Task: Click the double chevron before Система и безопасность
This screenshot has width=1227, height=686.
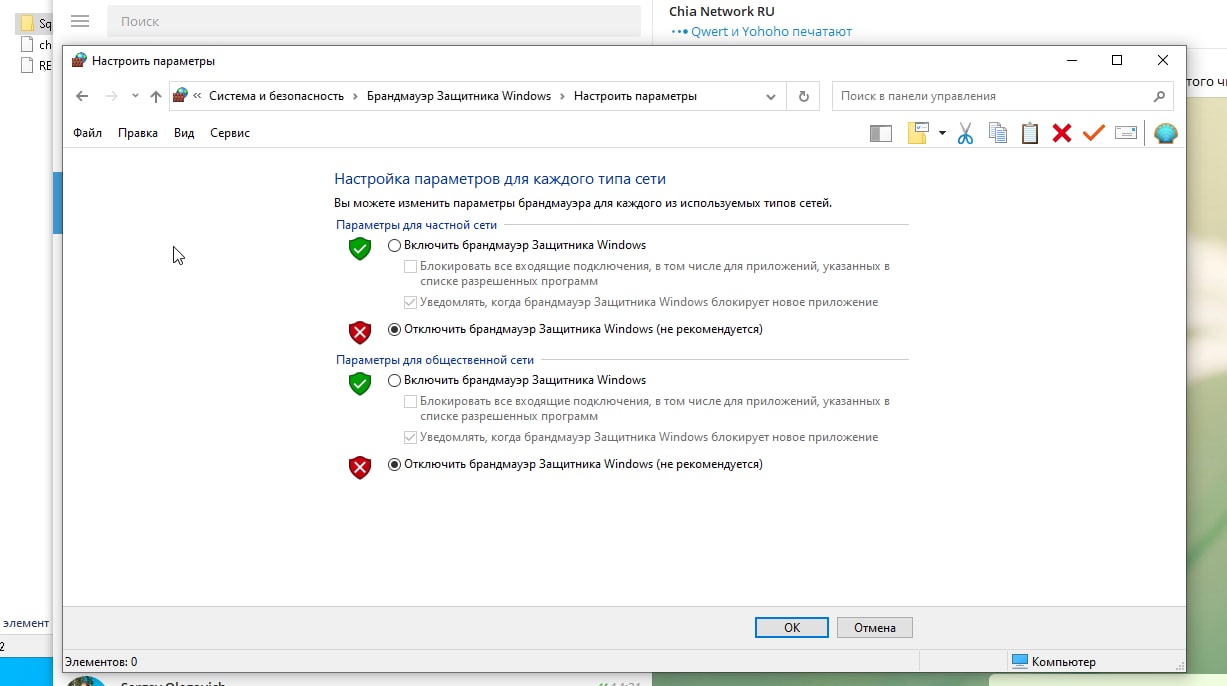Action: (198, 96)
